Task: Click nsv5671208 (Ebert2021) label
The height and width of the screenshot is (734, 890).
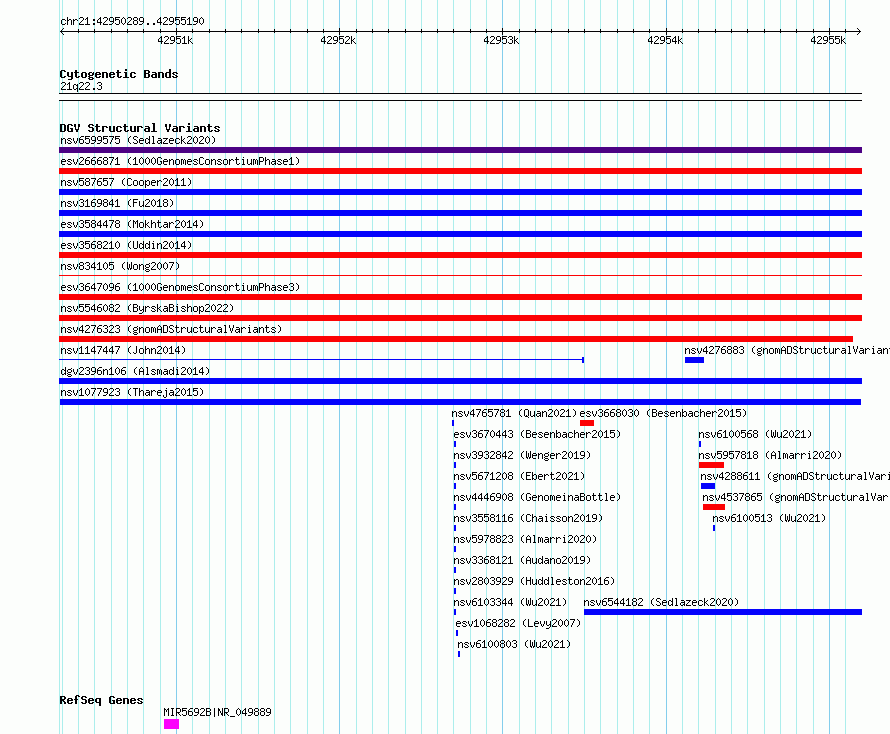Action: tap(519, 476)
